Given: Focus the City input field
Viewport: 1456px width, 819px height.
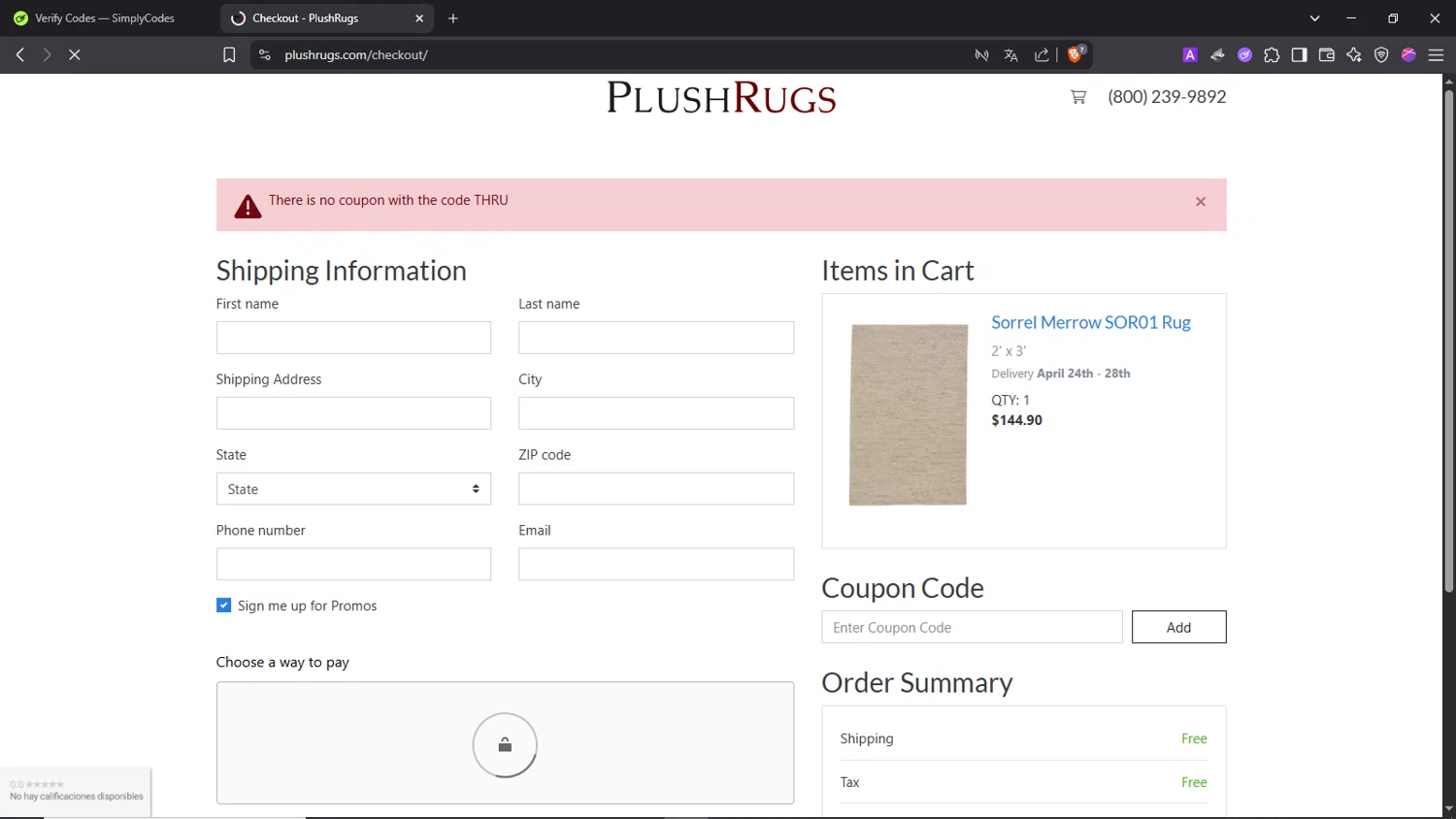Looking at the screenshot, I should pos(656,413).
